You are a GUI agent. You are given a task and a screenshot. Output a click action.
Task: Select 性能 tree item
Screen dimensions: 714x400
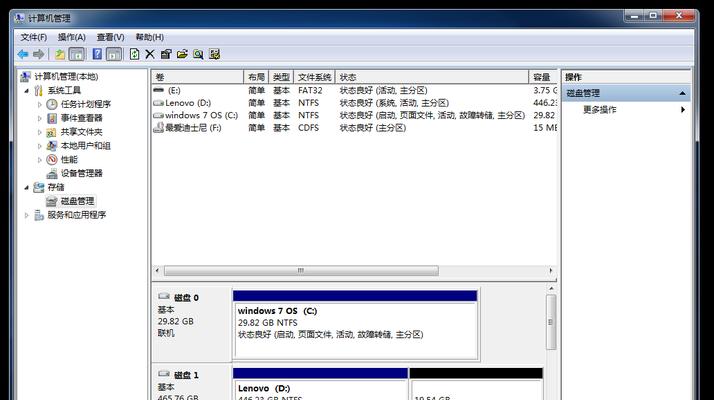tap(69, 159)
